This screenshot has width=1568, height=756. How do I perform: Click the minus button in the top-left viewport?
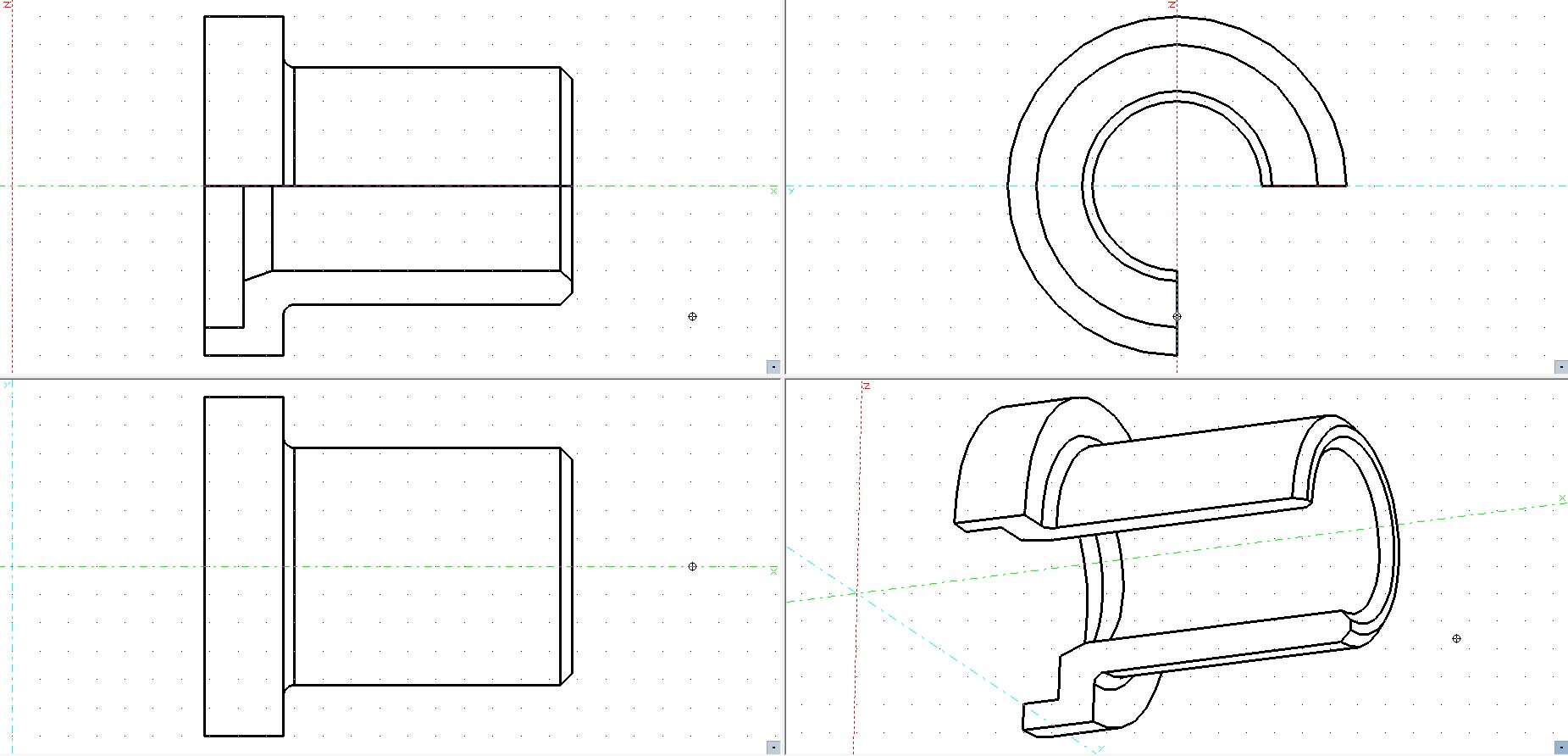pyautogui.click(x=773, y=367)
